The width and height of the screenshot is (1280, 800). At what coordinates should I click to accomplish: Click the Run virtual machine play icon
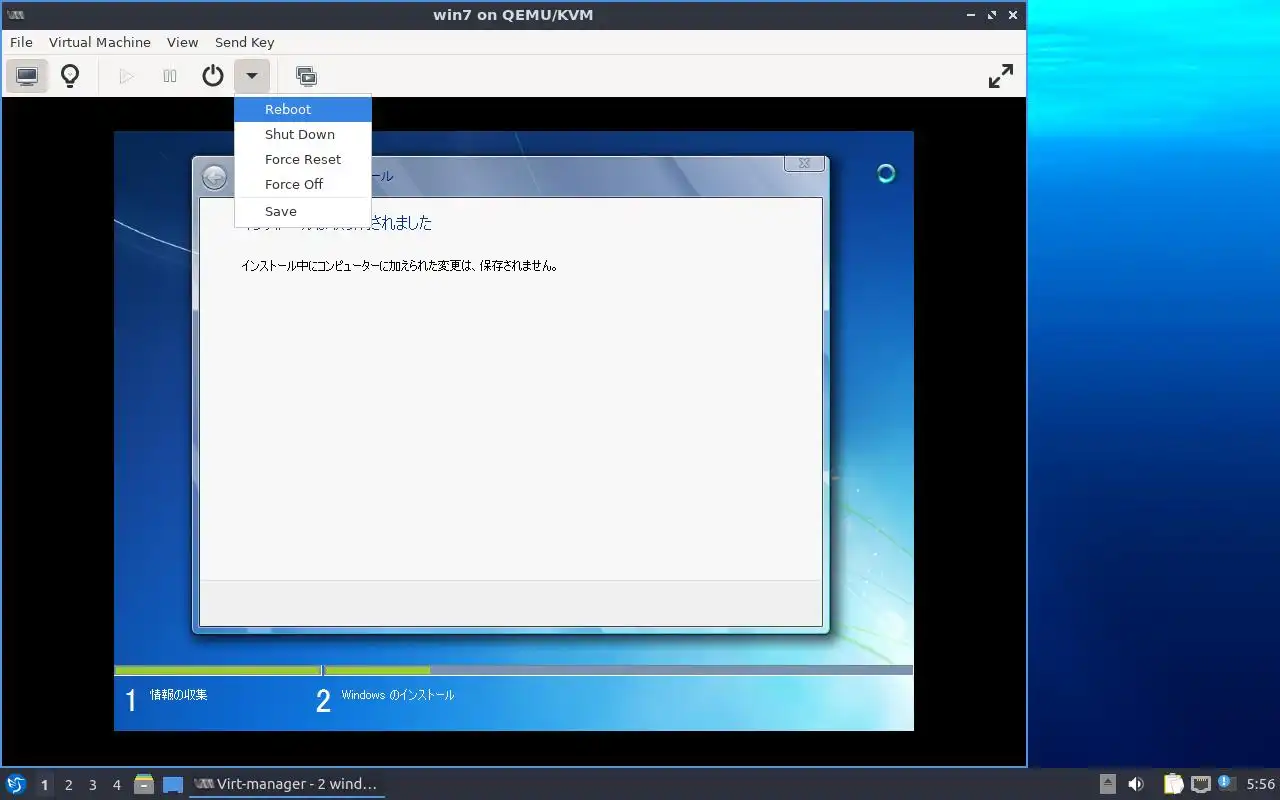pos(126,76)
